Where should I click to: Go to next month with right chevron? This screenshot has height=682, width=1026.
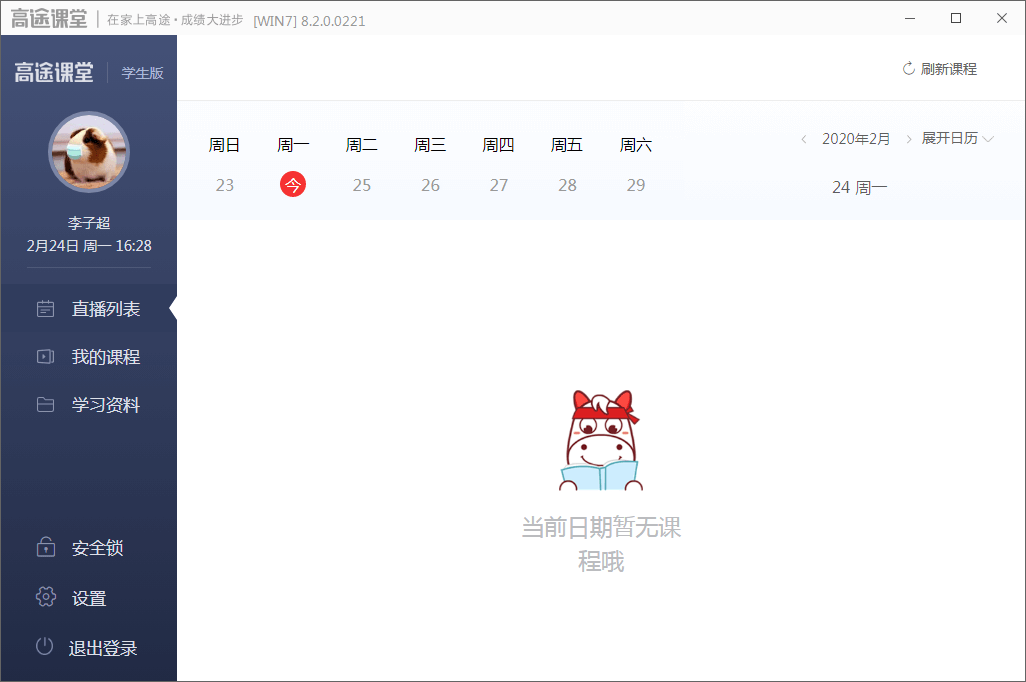pyautogui.click(x=908, y=139)
